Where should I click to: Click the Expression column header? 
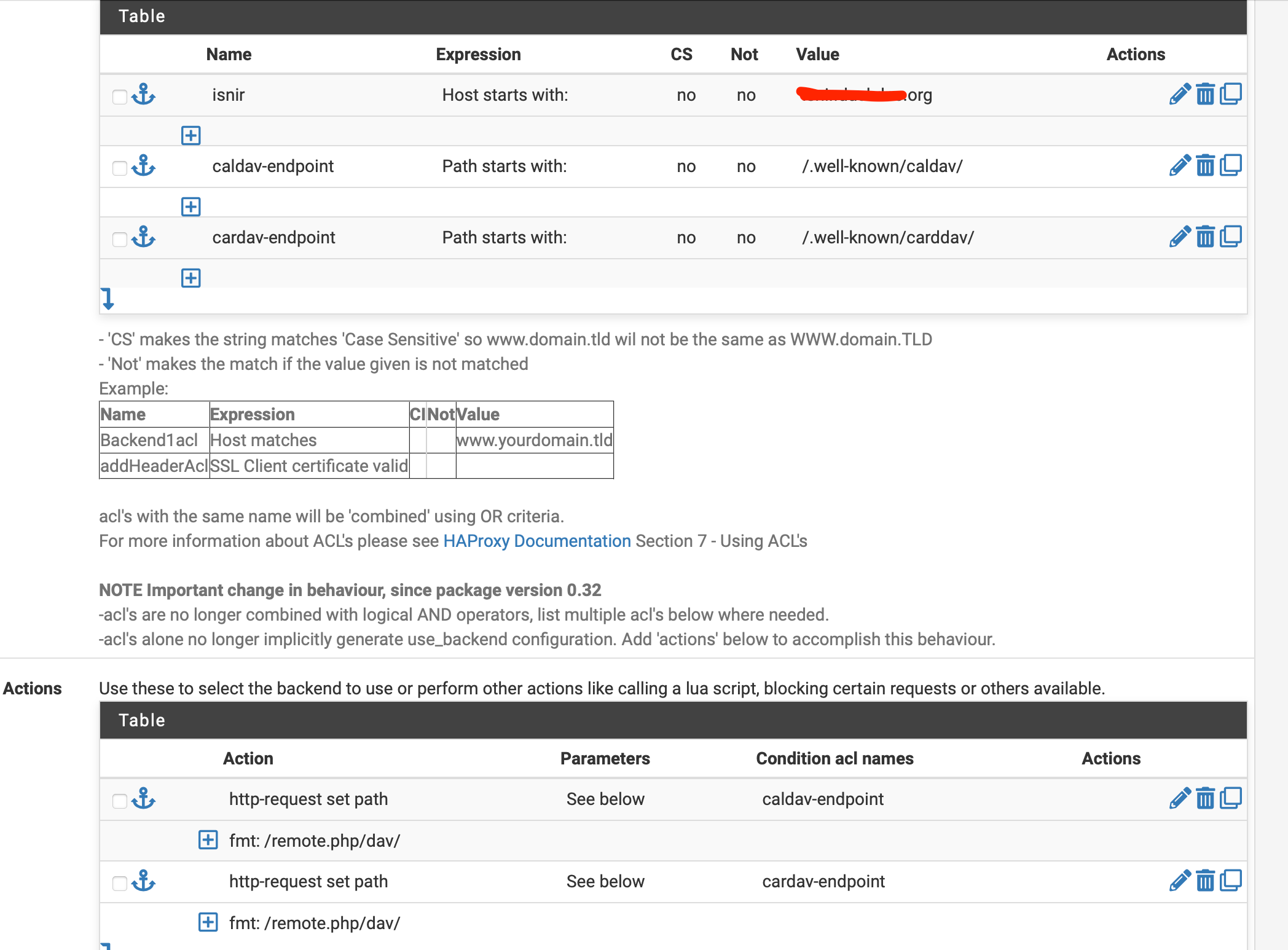tap(478, 55)
